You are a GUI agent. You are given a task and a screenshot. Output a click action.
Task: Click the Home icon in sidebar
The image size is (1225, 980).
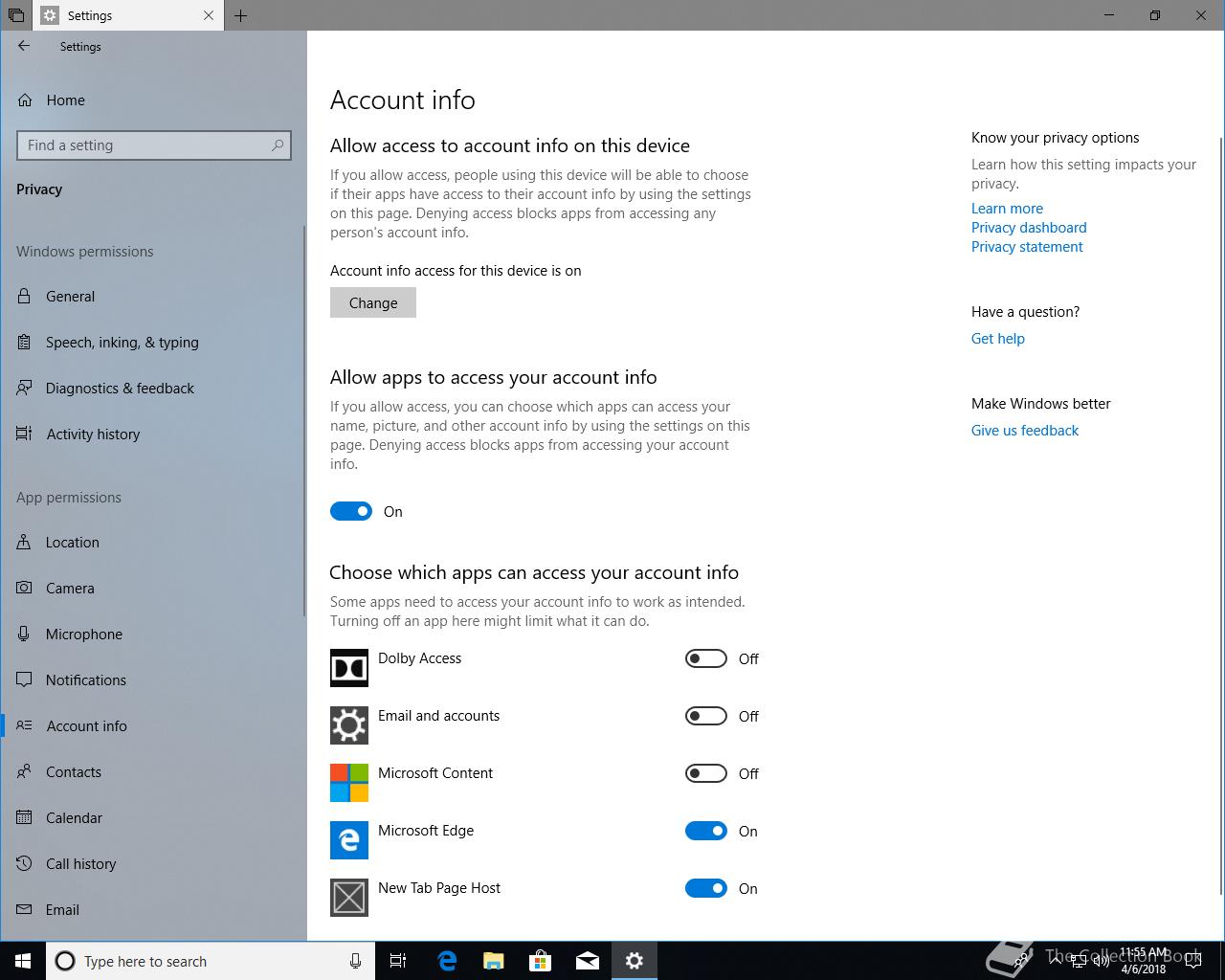25,100
